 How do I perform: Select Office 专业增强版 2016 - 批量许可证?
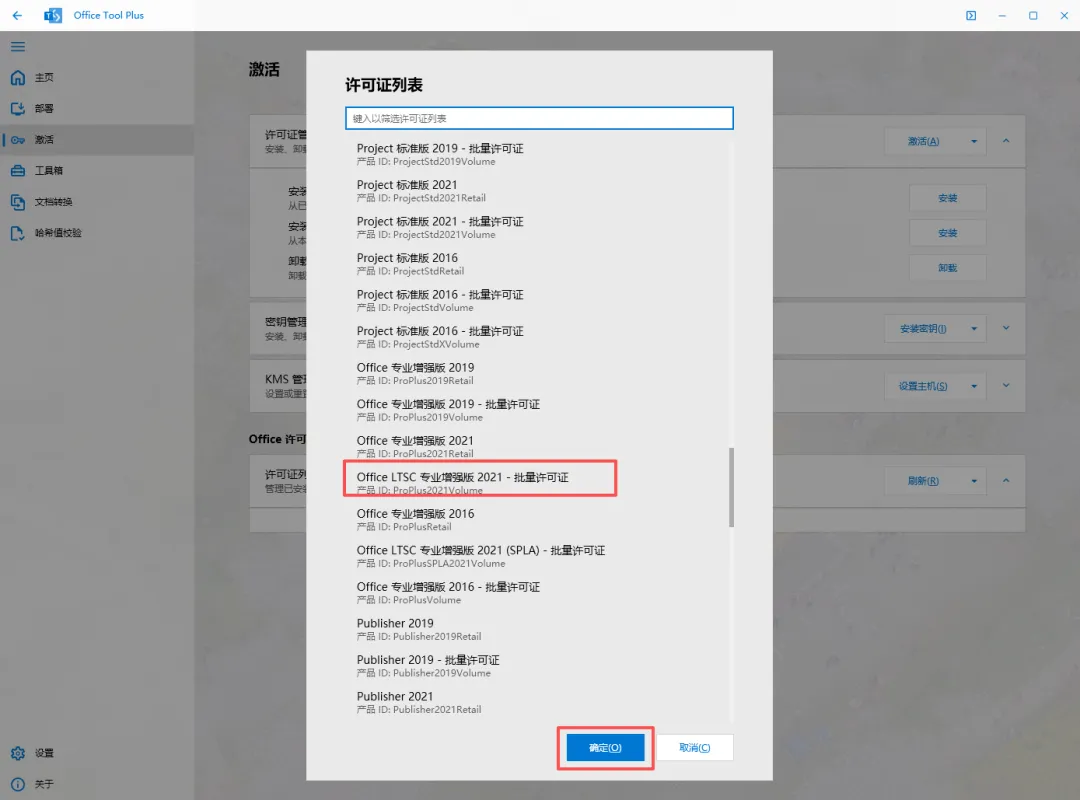(539, 593)
